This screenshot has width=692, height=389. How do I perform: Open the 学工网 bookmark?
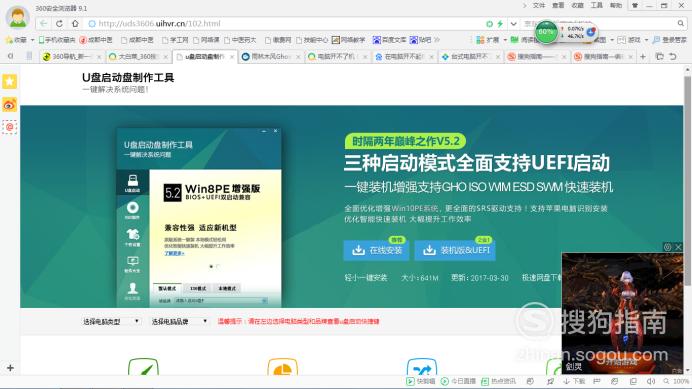pos(175,40)
